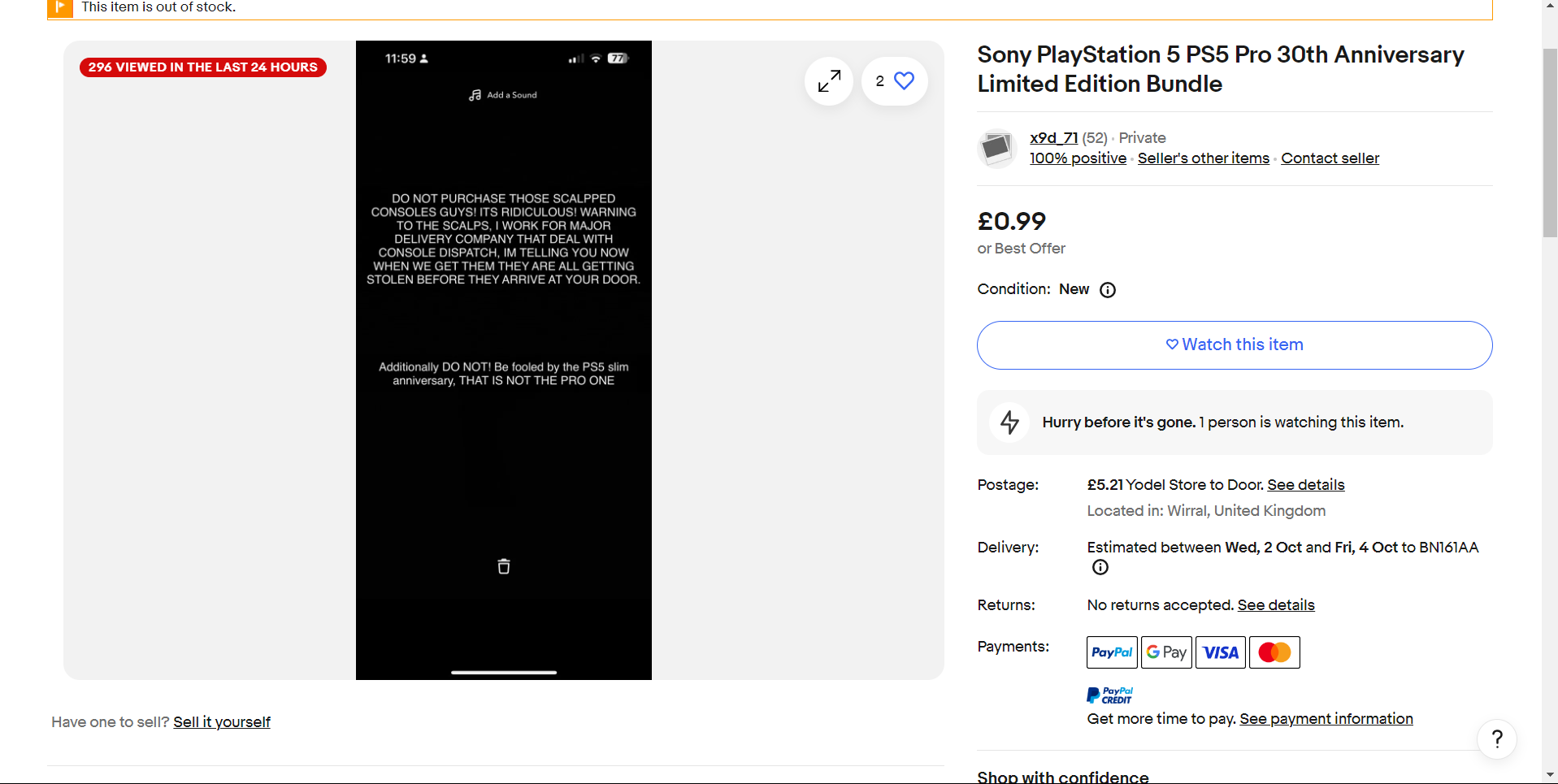This screenshot has height=784, width=1558.
Task: Click the 'No returns accepted.' text
Action: (1160, 605)
